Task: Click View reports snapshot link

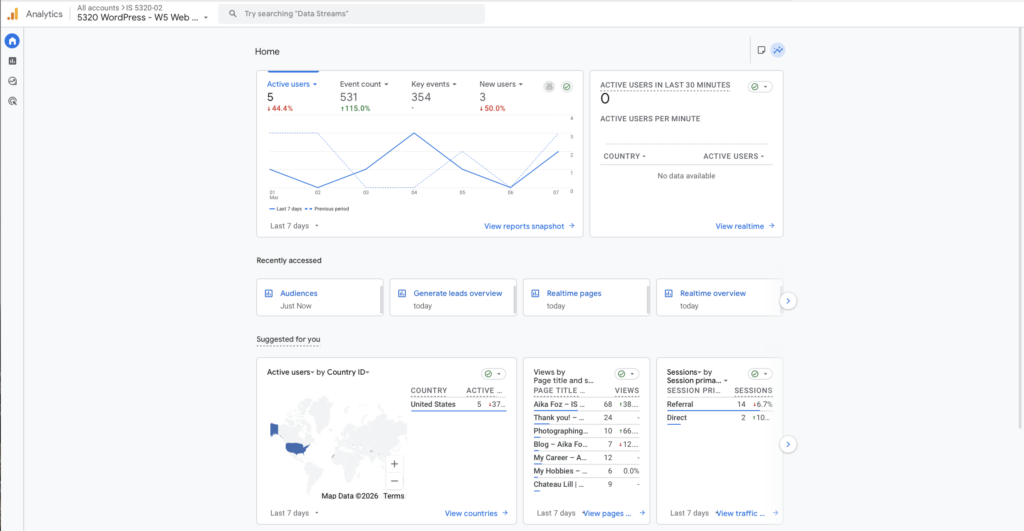Action: tap(529, 226)
